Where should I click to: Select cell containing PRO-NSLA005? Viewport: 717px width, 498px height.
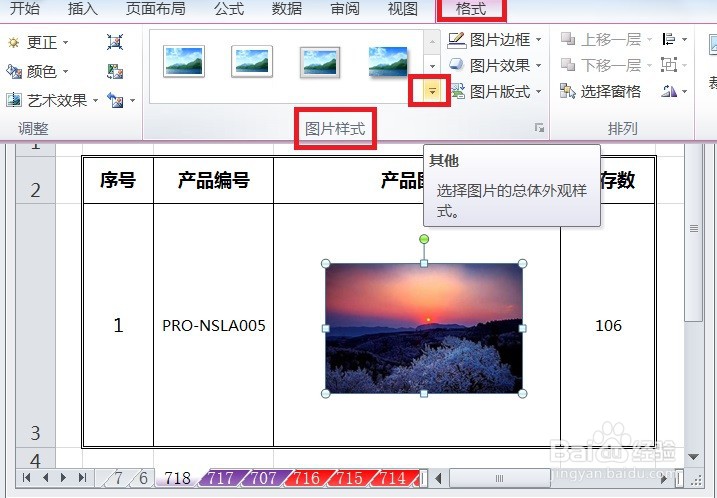coord(214,325)
